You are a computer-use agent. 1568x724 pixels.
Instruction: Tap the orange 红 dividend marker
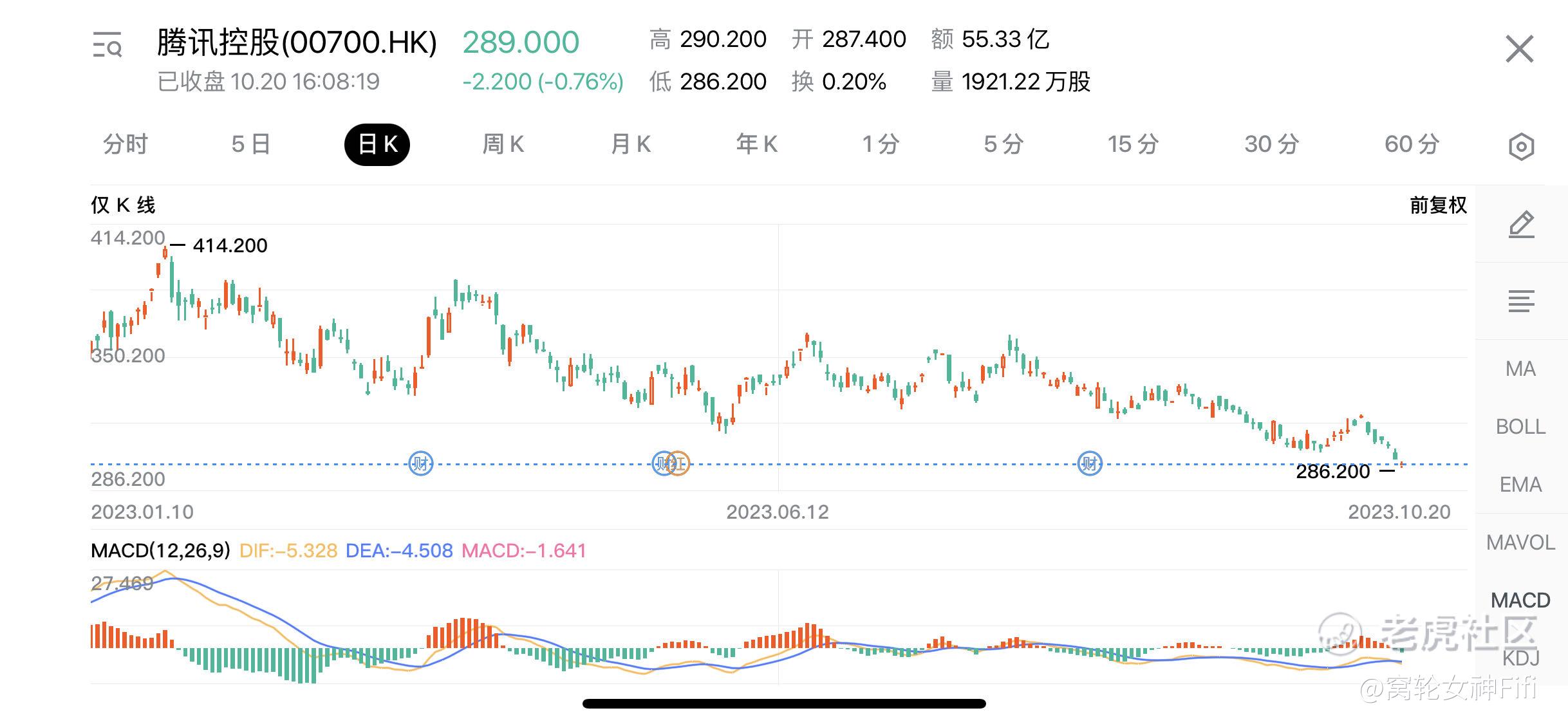pyautogui.click(x=679, y=463)
